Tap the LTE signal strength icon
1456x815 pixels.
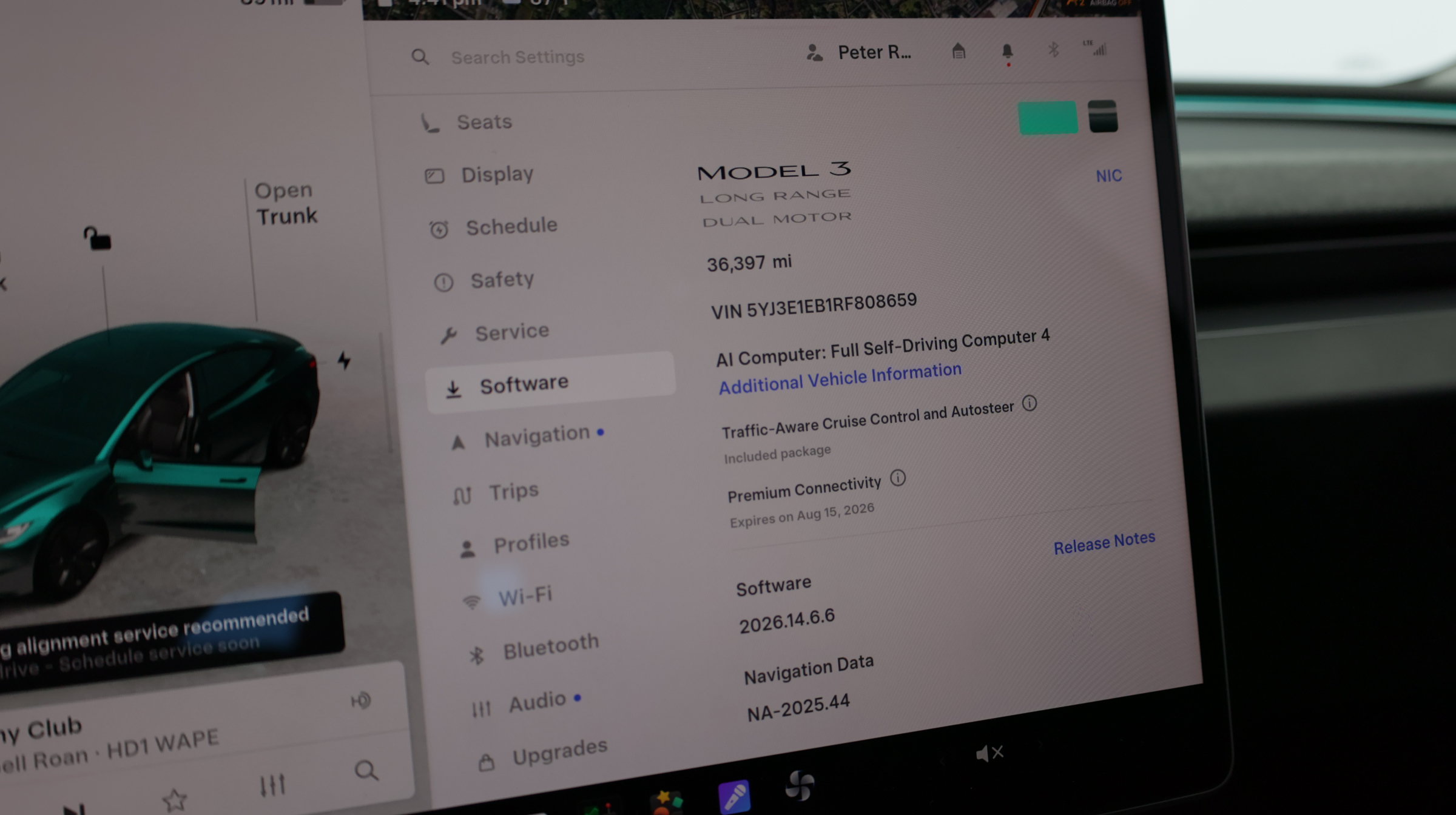tap(1096, 48)
